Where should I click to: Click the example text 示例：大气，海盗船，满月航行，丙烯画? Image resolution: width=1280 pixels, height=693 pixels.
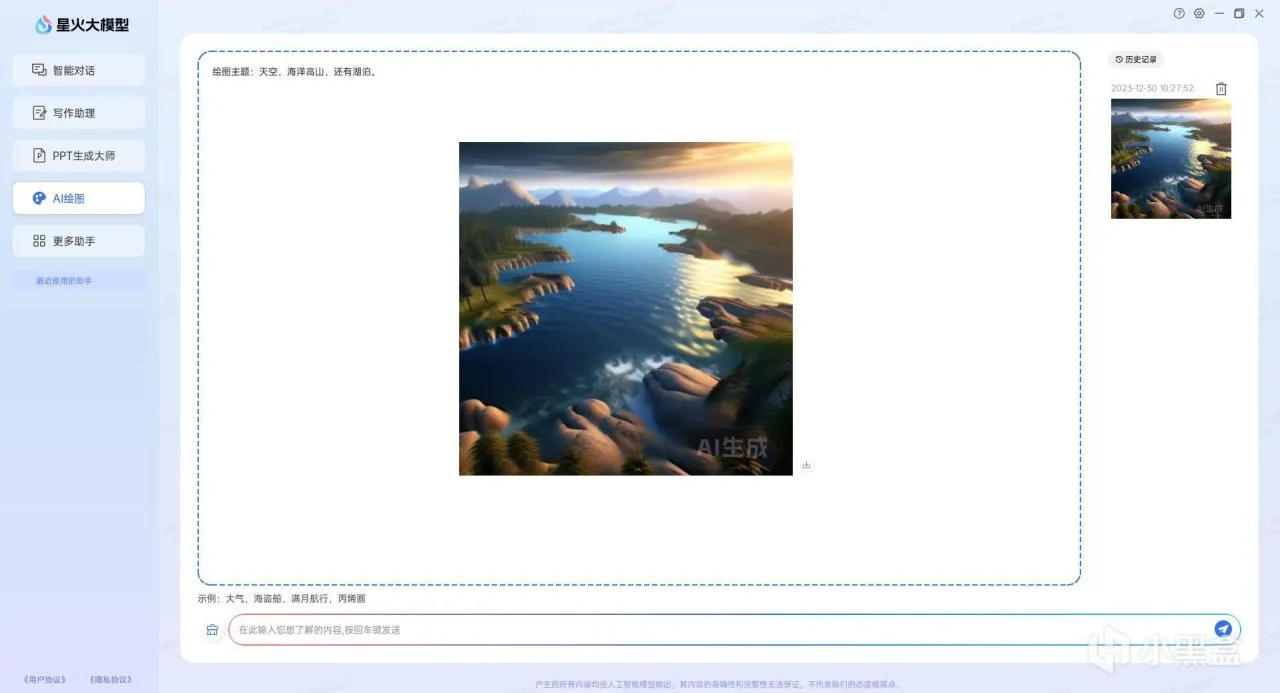(x=282, y=598)
